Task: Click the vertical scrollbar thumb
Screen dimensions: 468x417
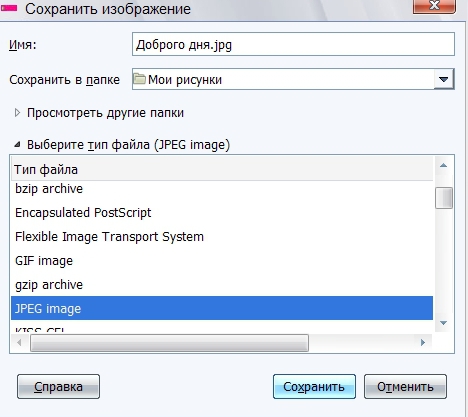Action: 444,198
